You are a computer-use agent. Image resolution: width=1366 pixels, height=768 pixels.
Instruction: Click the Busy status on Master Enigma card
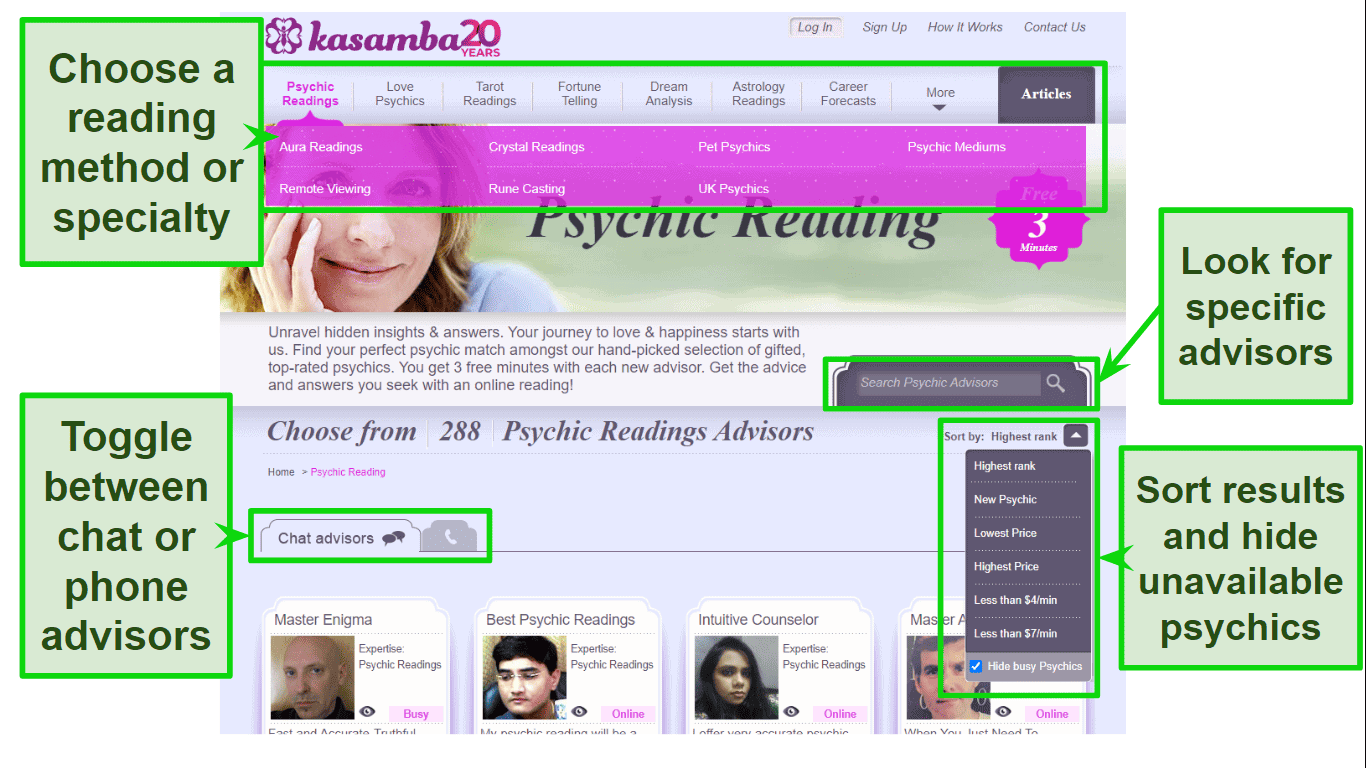[x=416, y=714]
